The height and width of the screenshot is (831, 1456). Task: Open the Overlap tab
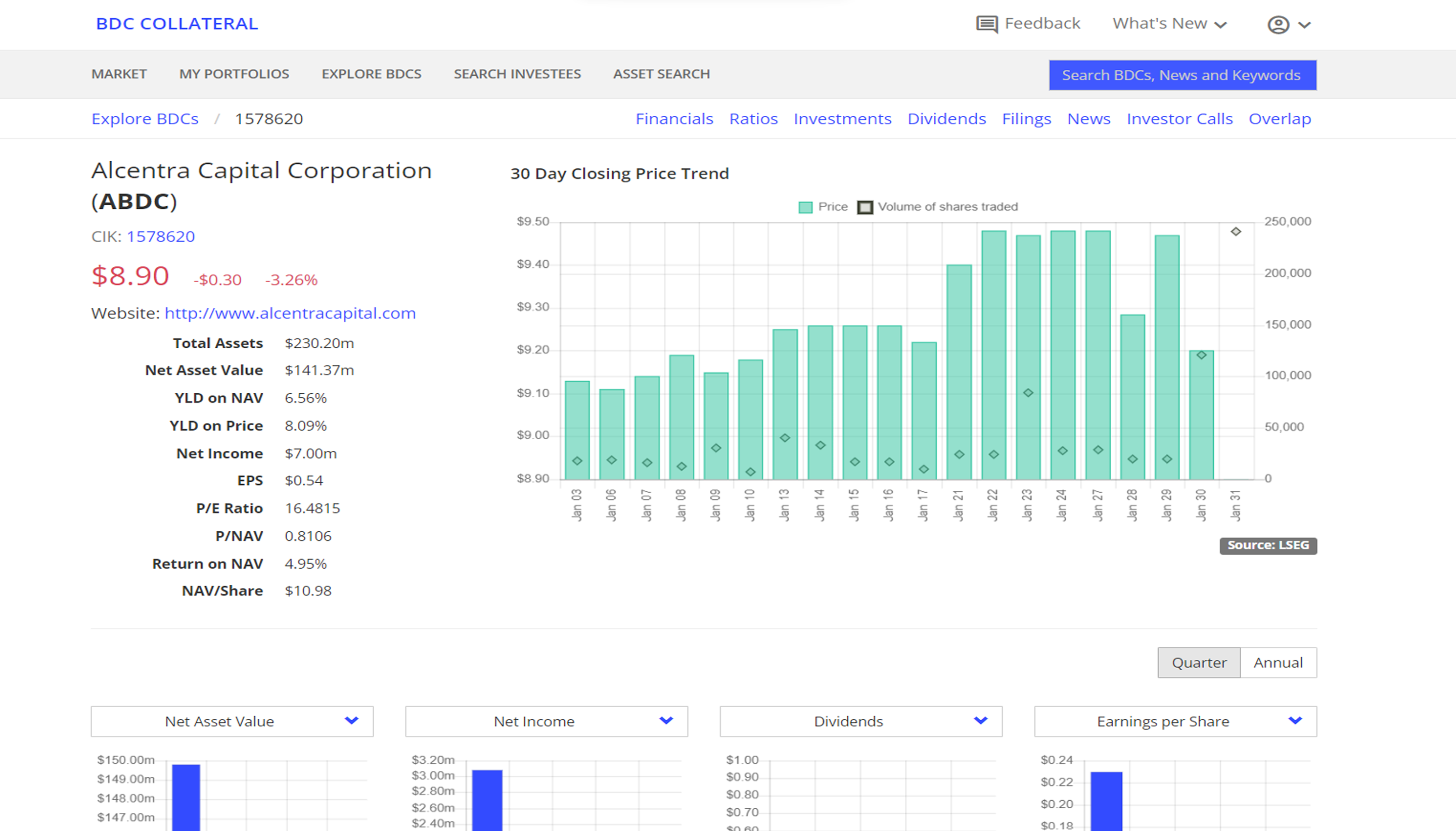click(1280, 119)
